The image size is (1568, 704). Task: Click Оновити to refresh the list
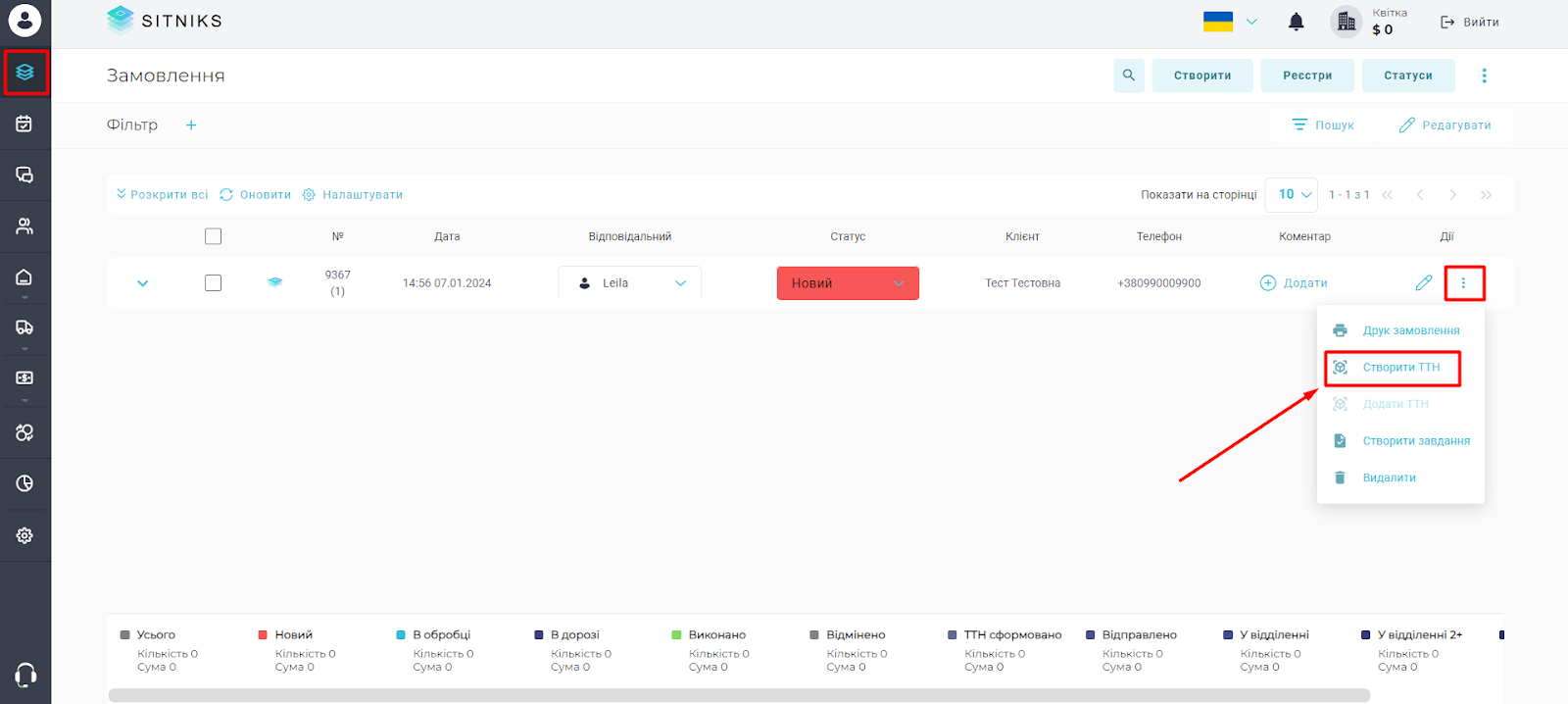coord(256,195)
